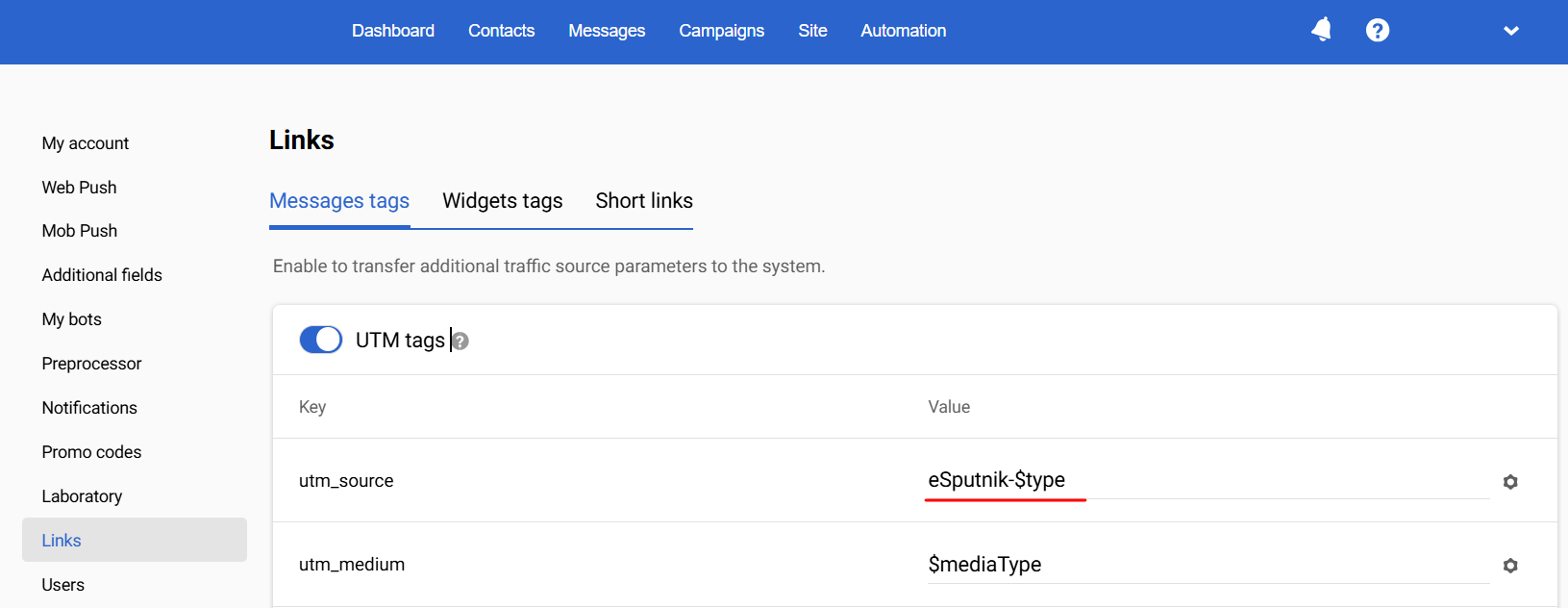Open the help question mark icon
1568x608 pixels.
click(1378, 31)
